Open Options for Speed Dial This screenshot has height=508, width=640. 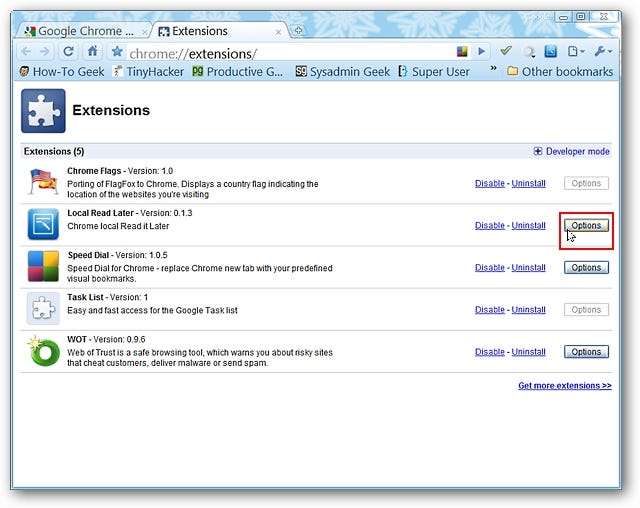586,268
